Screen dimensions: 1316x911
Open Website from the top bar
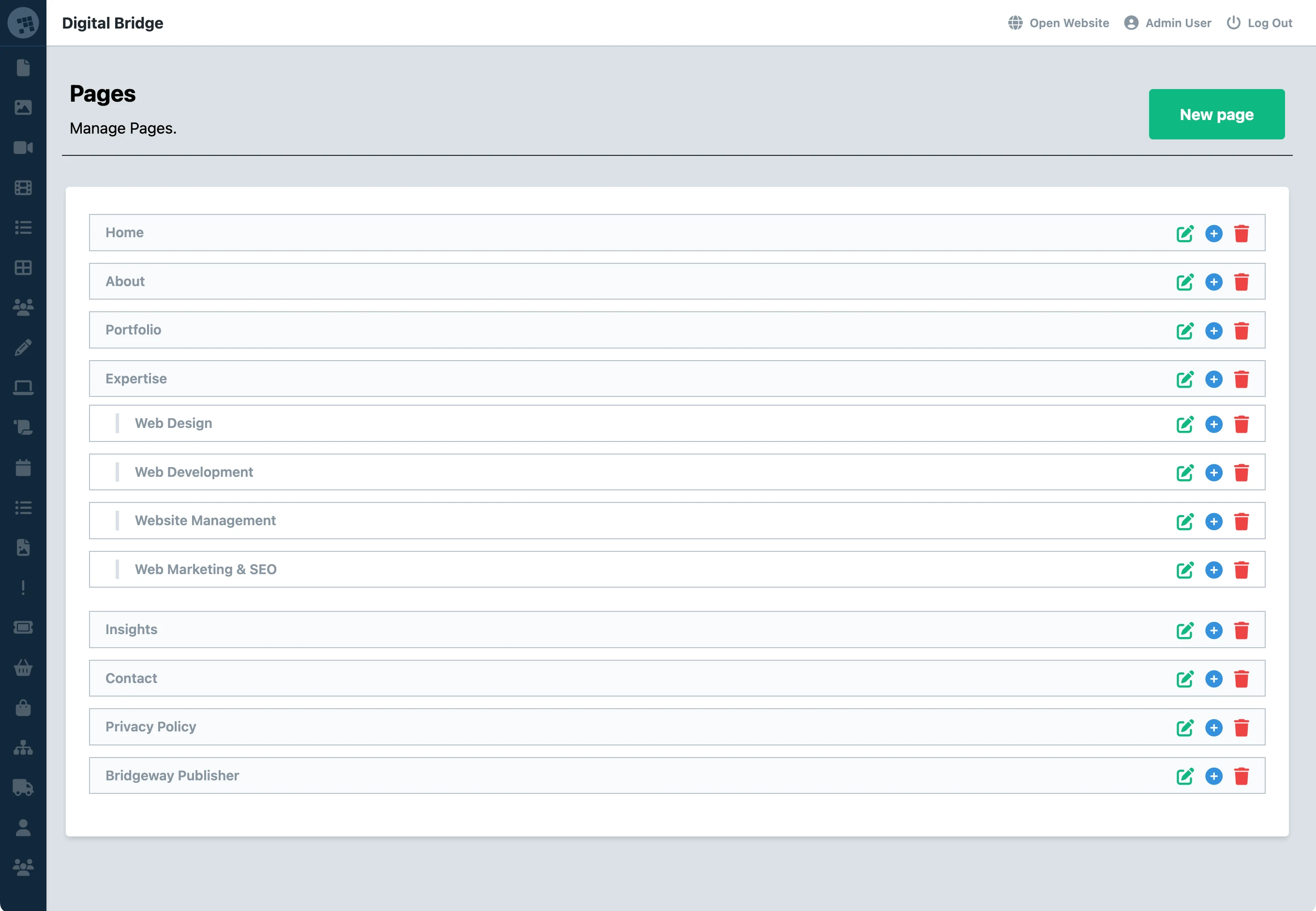[1059, 23]
